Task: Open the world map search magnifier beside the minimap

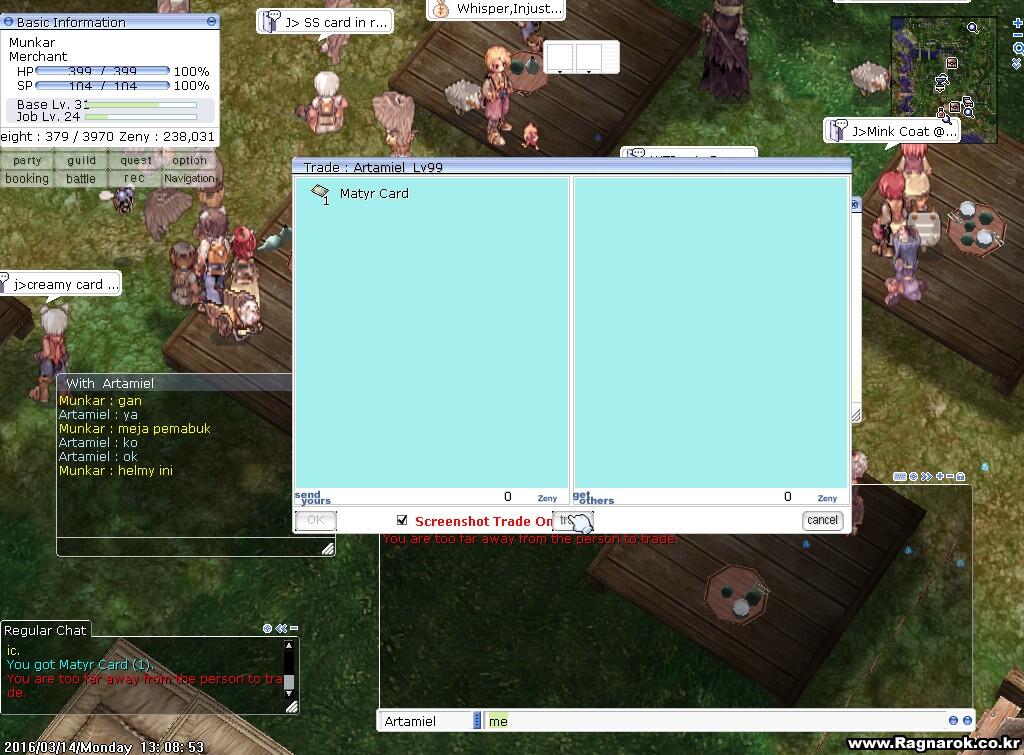Action: [x=1017, y=48]
